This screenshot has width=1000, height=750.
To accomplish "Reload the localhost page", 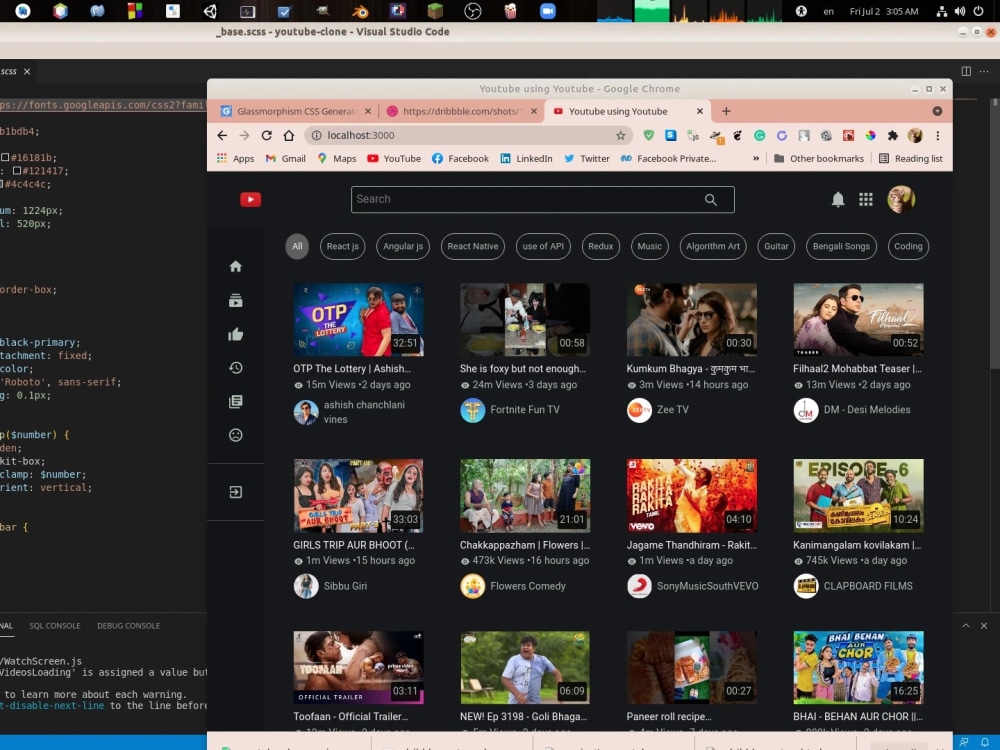I will pos(267,135).
